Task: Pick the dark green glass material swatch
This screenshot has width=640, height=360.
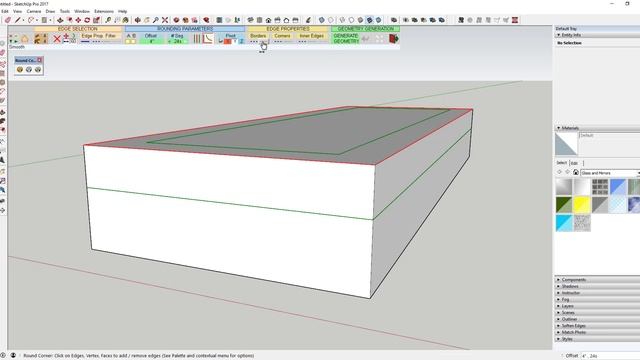Action: 564,204
